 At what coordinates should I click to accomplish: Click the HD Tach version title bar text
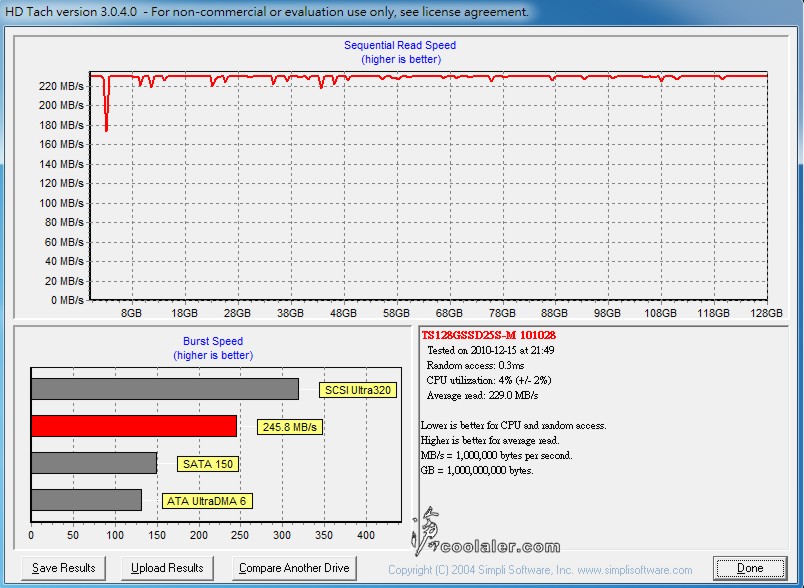[267, 11]
